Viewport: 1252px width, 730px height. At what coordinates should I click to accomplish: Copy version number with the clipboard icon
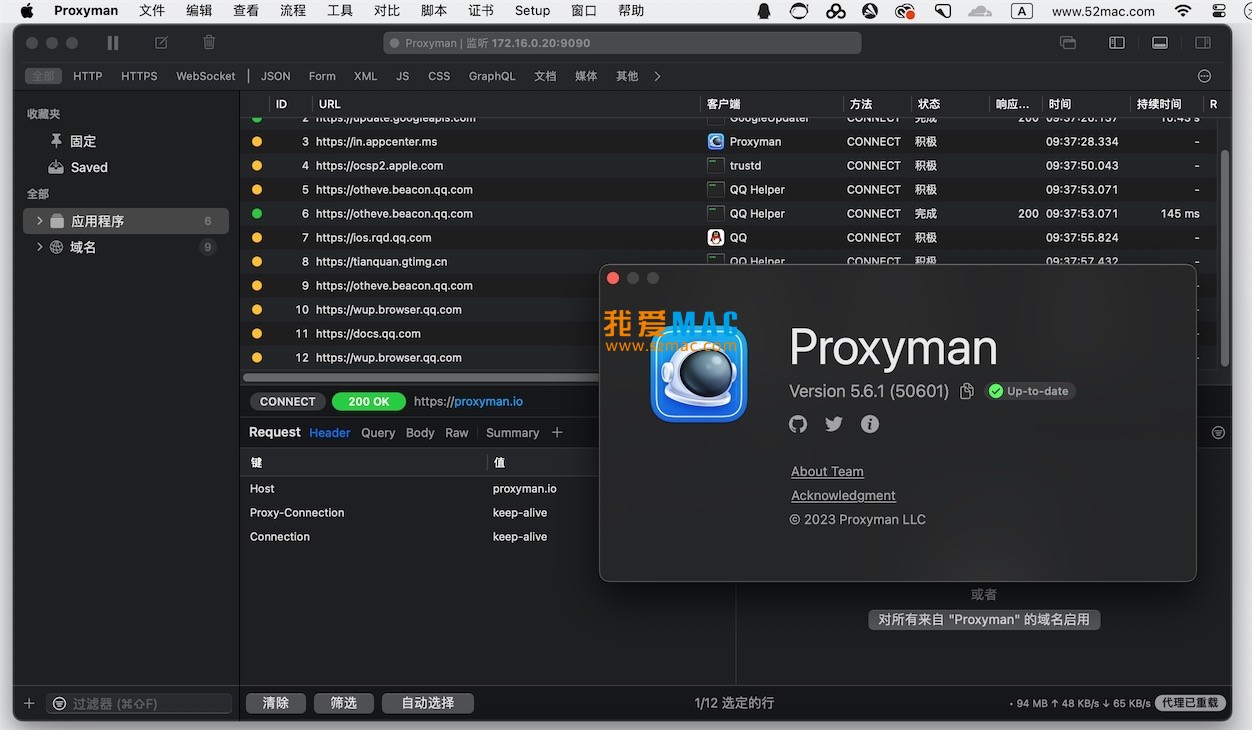coord(967,391)
